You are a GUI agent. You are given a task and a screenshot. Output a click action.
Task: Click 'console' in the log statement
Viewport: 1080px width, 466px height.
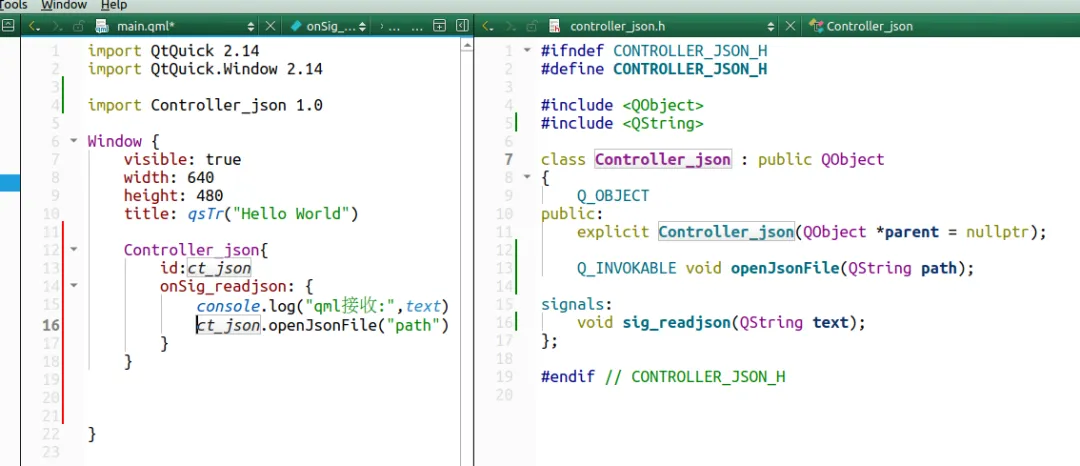228,304
